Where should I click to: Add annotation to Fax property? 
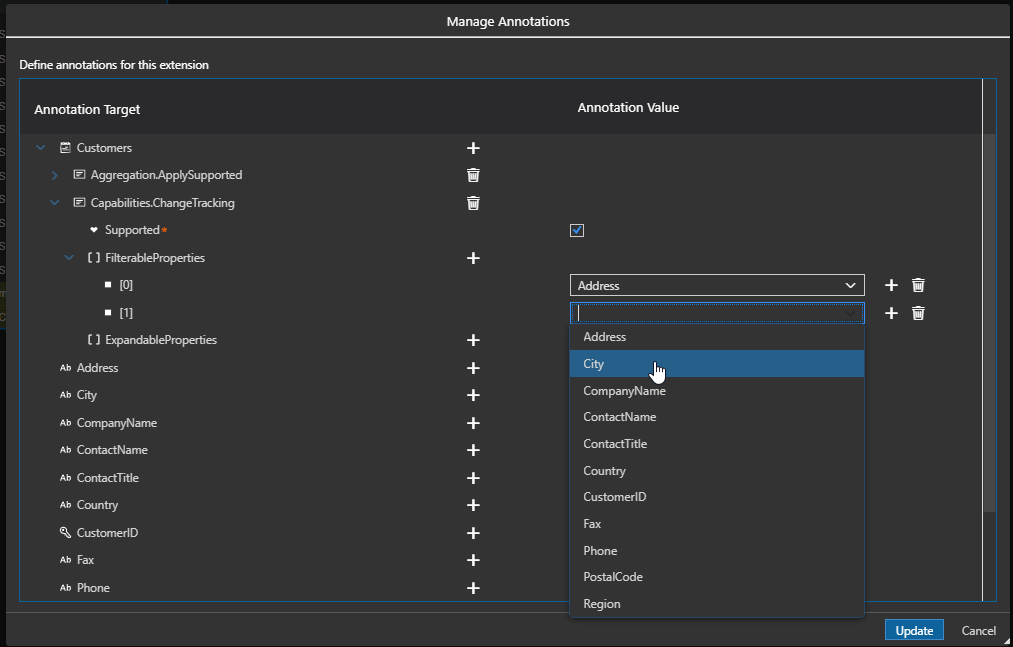[473, 560]
